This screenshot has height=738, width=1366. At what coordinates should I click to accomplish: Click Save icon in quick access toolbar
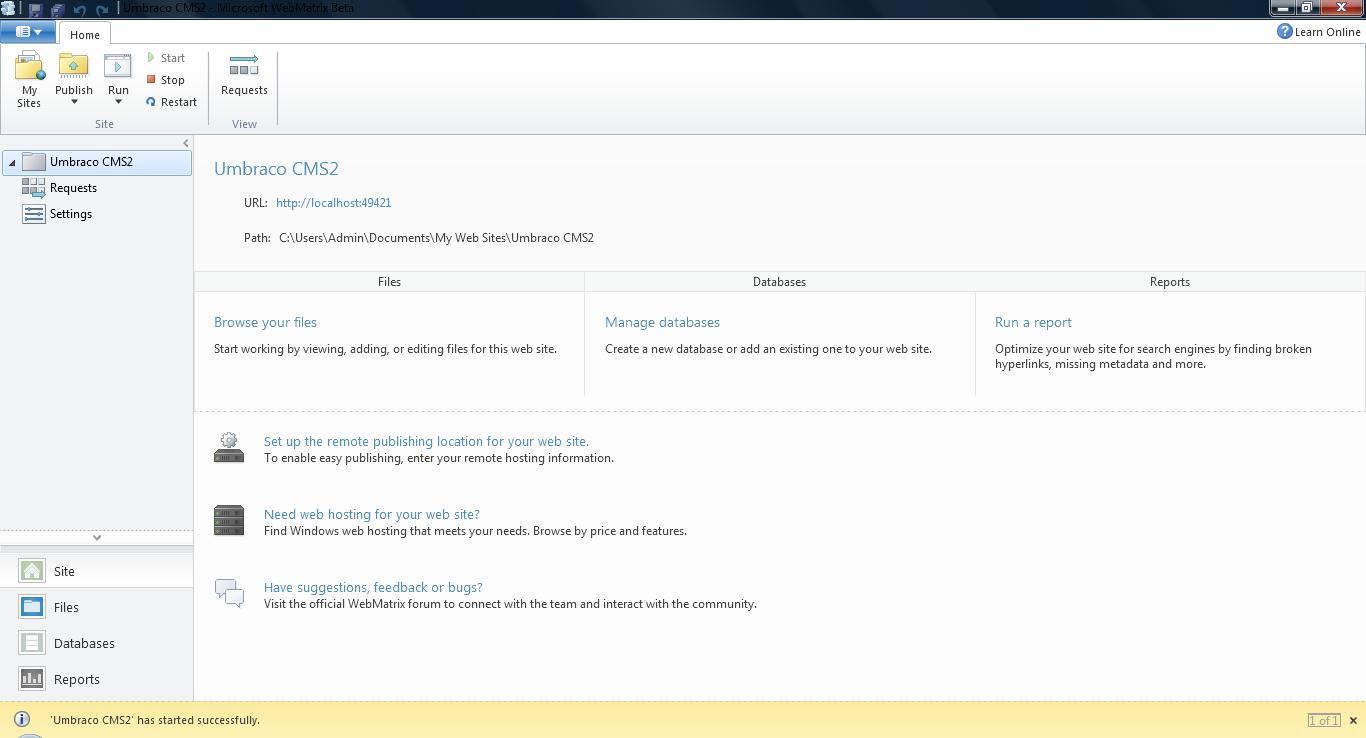click(35, 9)
